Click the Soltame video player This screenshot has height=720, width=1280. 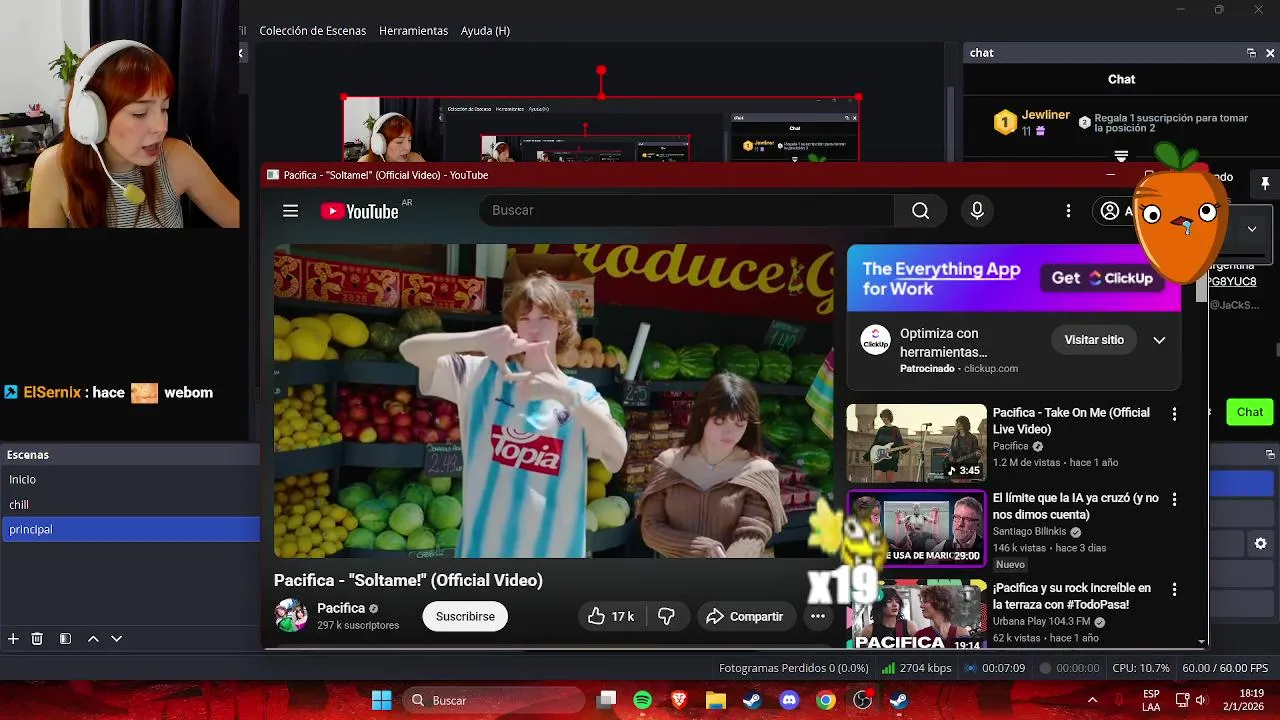[553, 401]
